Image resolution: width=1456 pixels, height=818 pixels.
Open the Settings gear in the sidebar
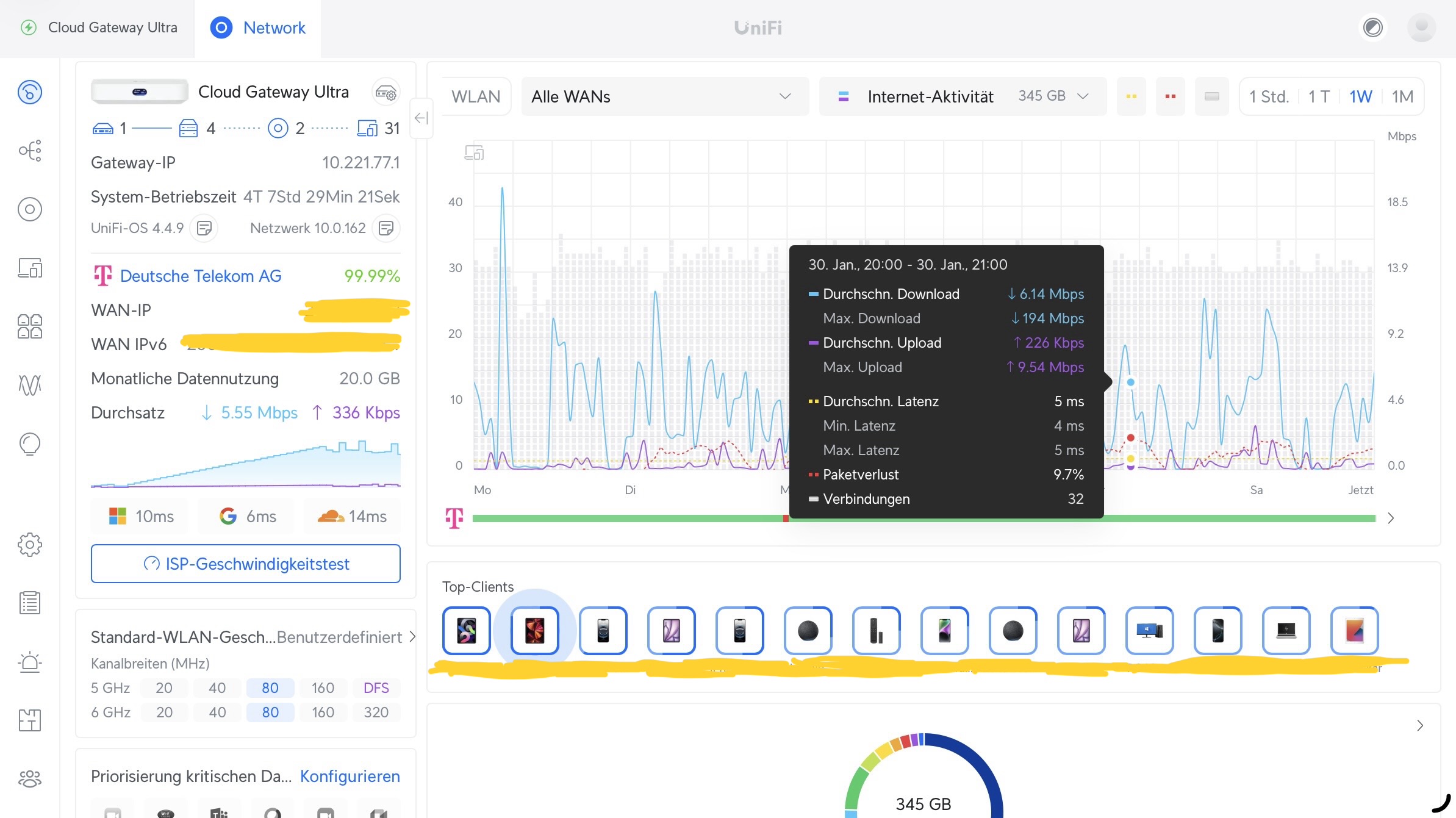click(30, 544)
